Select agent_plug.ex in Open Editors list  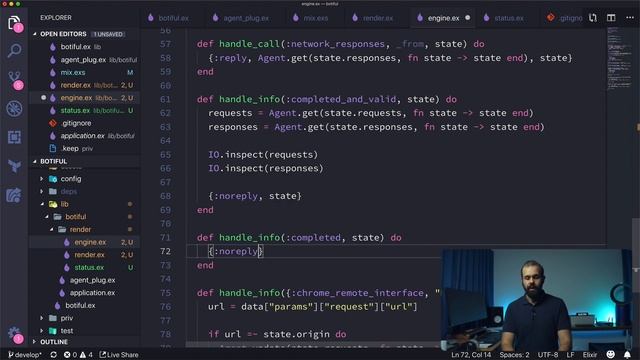point(84,60)
